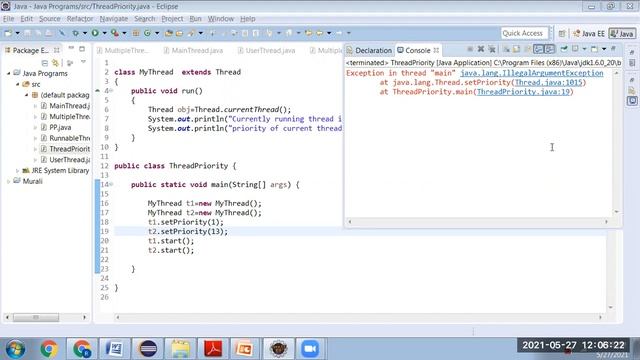Click the Open Task folder toolbar icon
640x360 pixels.
(180, 33)
